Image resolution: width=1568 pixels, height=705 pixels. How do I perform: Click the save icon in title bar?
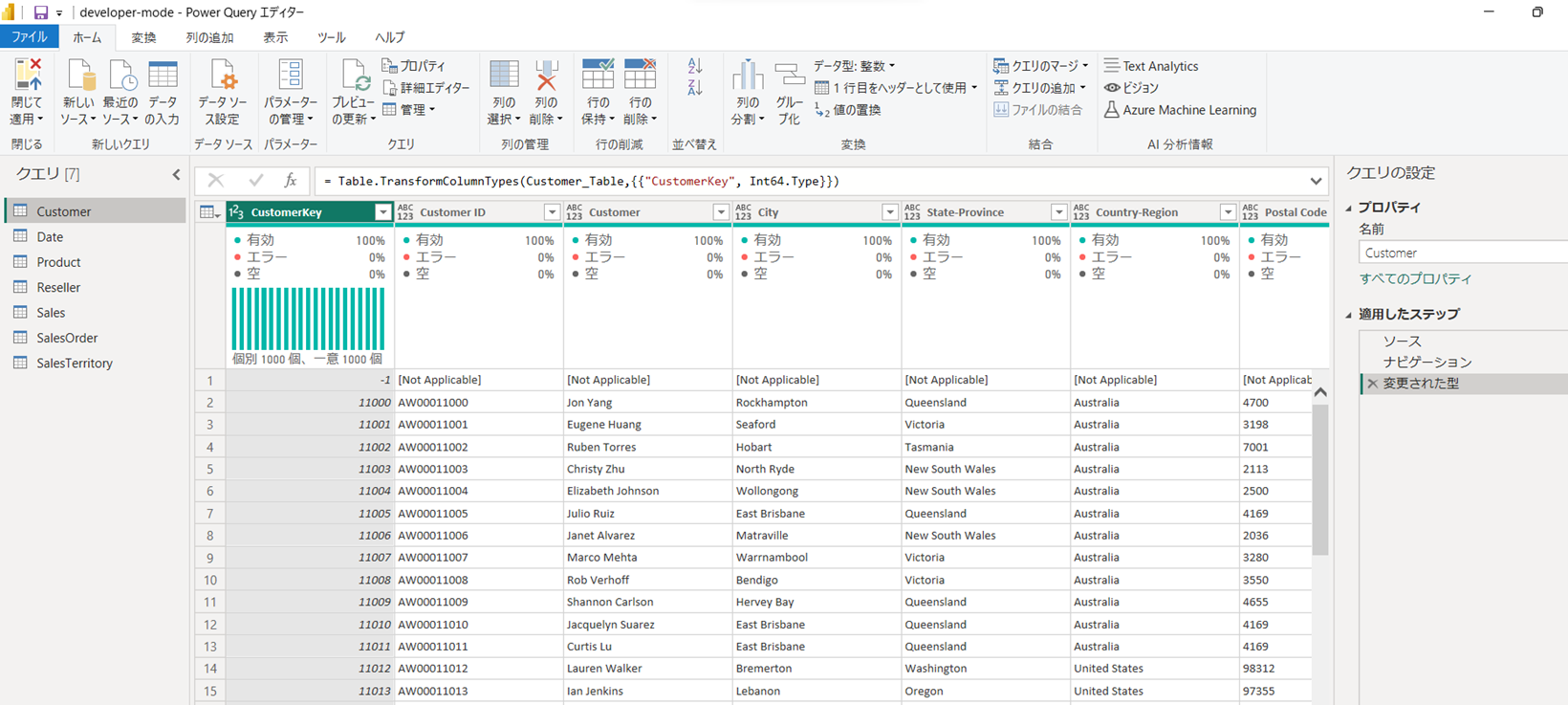point(40,12)
